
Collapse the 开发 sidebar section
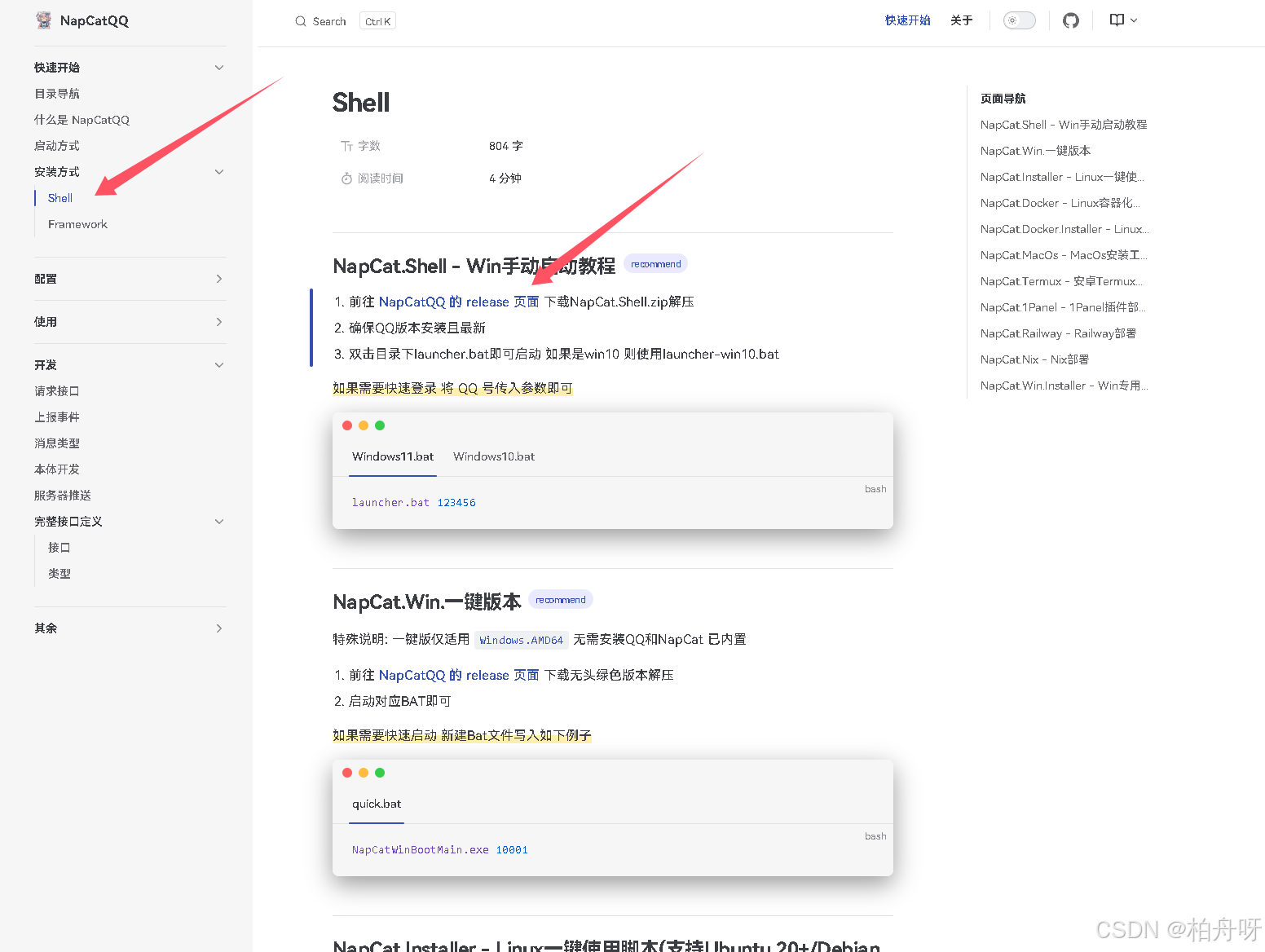click(x=219, y=365)
